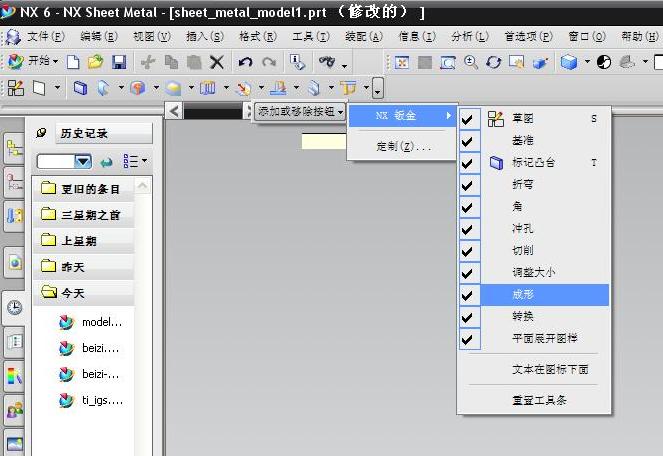
Task: Expand the 三星期之前 folder
Action: 84,215
